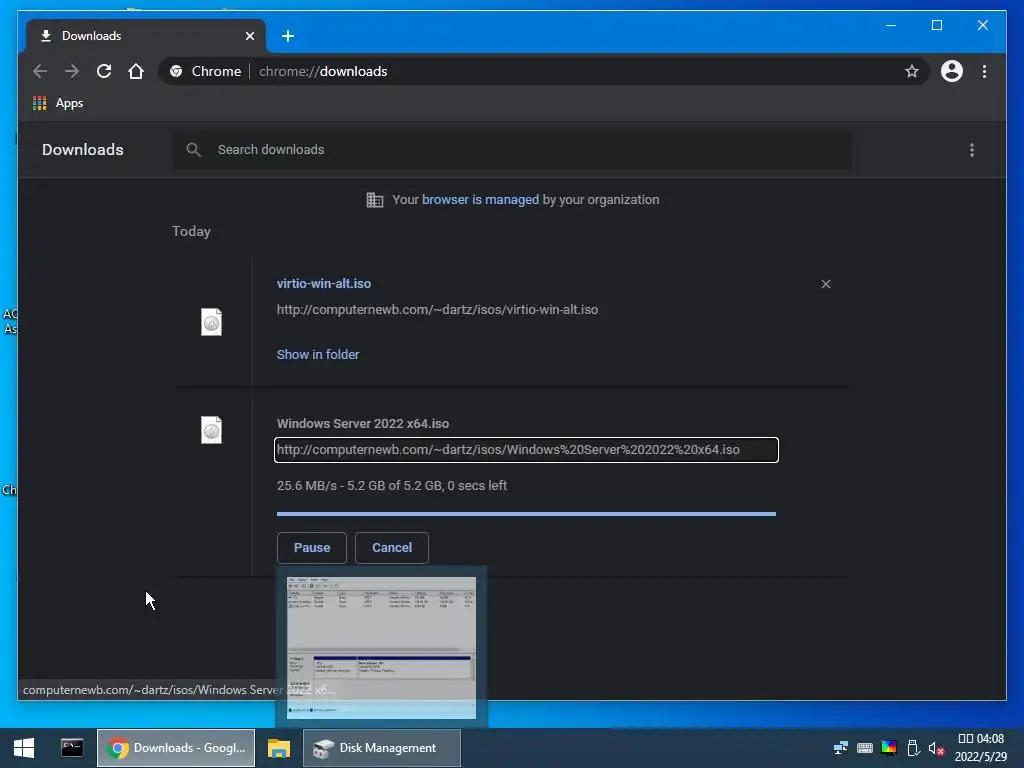This screenshot has width=1024, height=768.
Task: Open the Chrome profile avatar
Action: [x=952, y=71]
